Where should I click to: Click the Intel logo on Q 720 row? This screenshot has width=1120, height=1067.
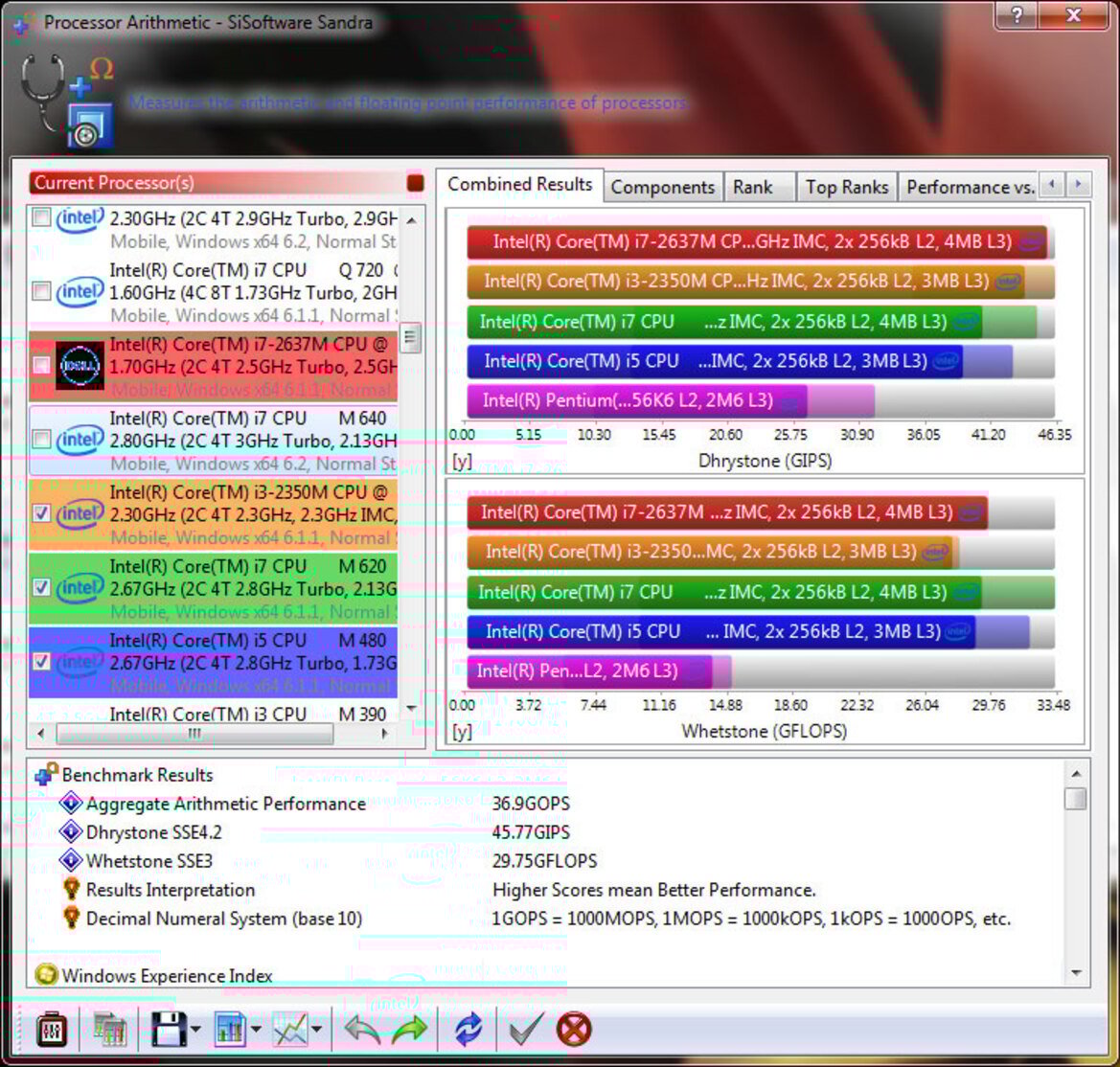pos(80,291)
